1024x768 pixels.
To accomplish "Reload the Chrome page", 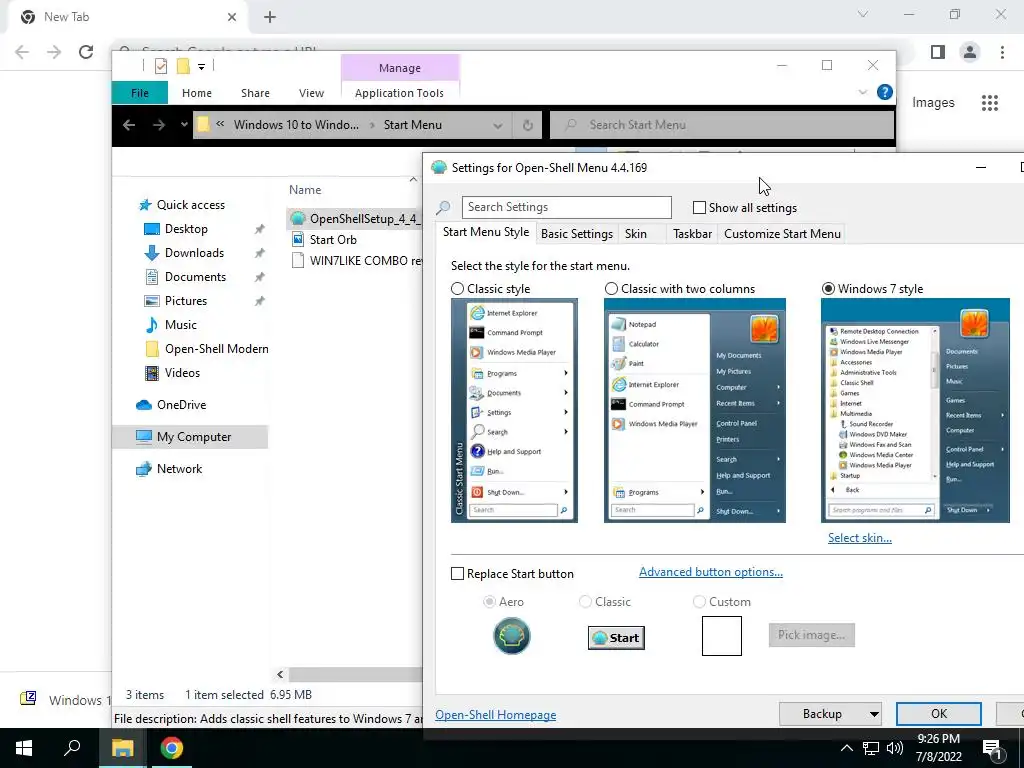I will [86, 52].
